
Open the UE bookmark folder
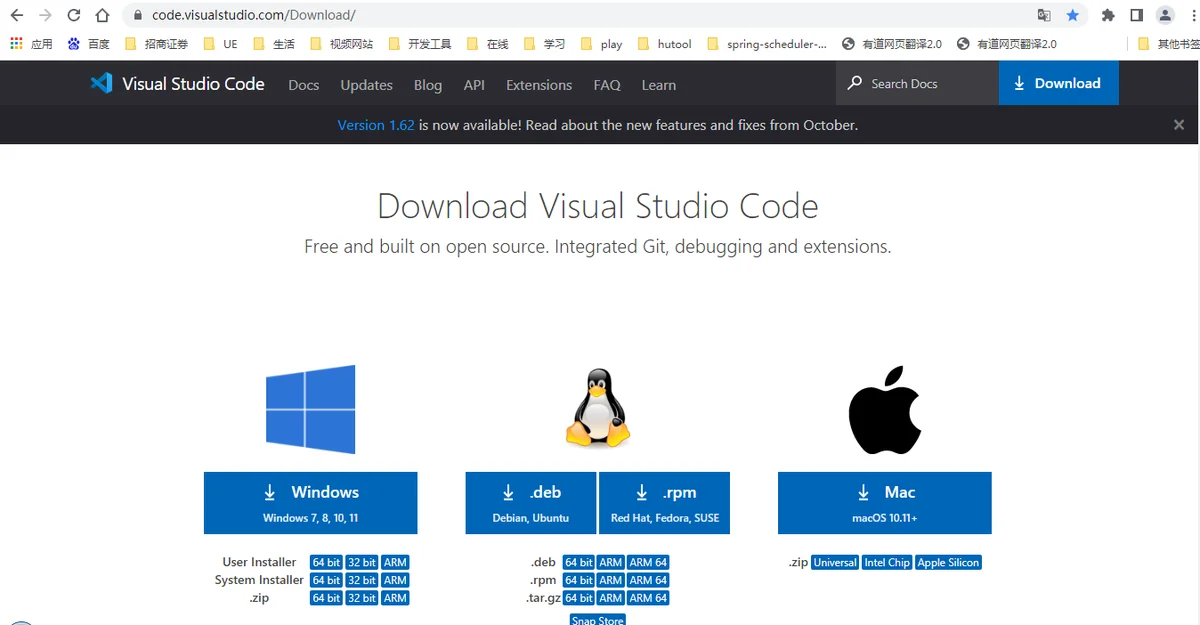(x=221, y=44)
